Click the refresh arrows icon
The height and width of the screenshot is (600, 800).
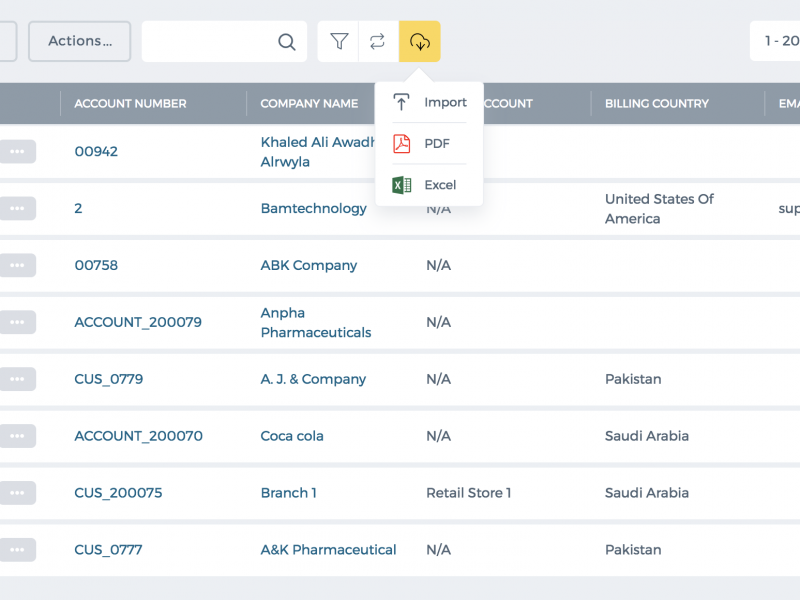378,41
